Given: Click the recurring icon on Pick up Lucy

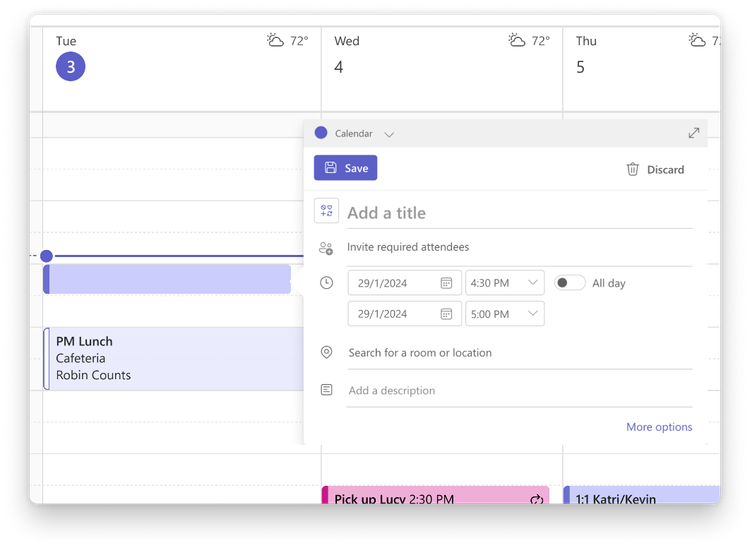Looking at the screenshot, I should tap(537, 499).
